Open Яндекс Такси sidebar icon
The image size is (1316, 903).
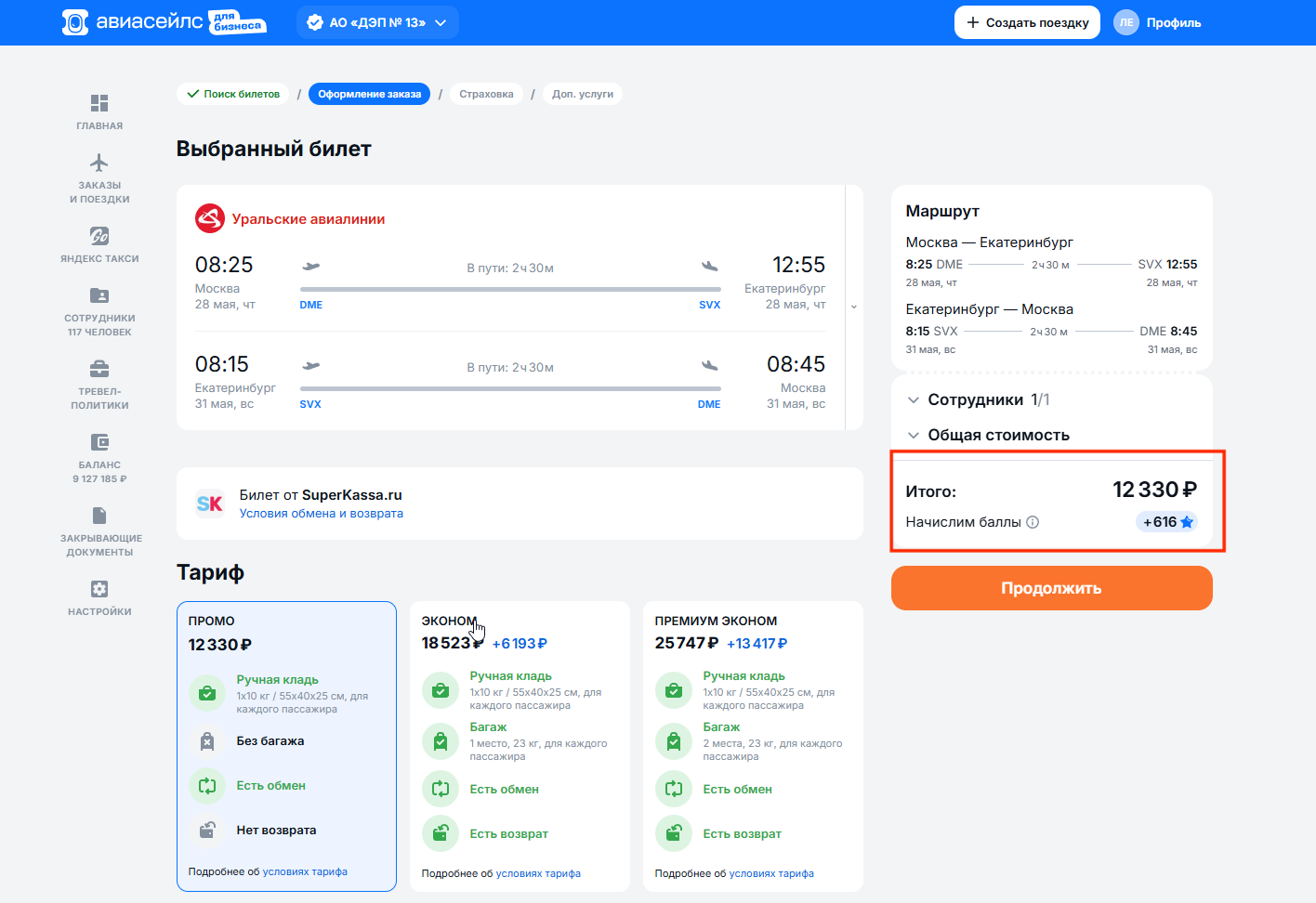(99, 236)
